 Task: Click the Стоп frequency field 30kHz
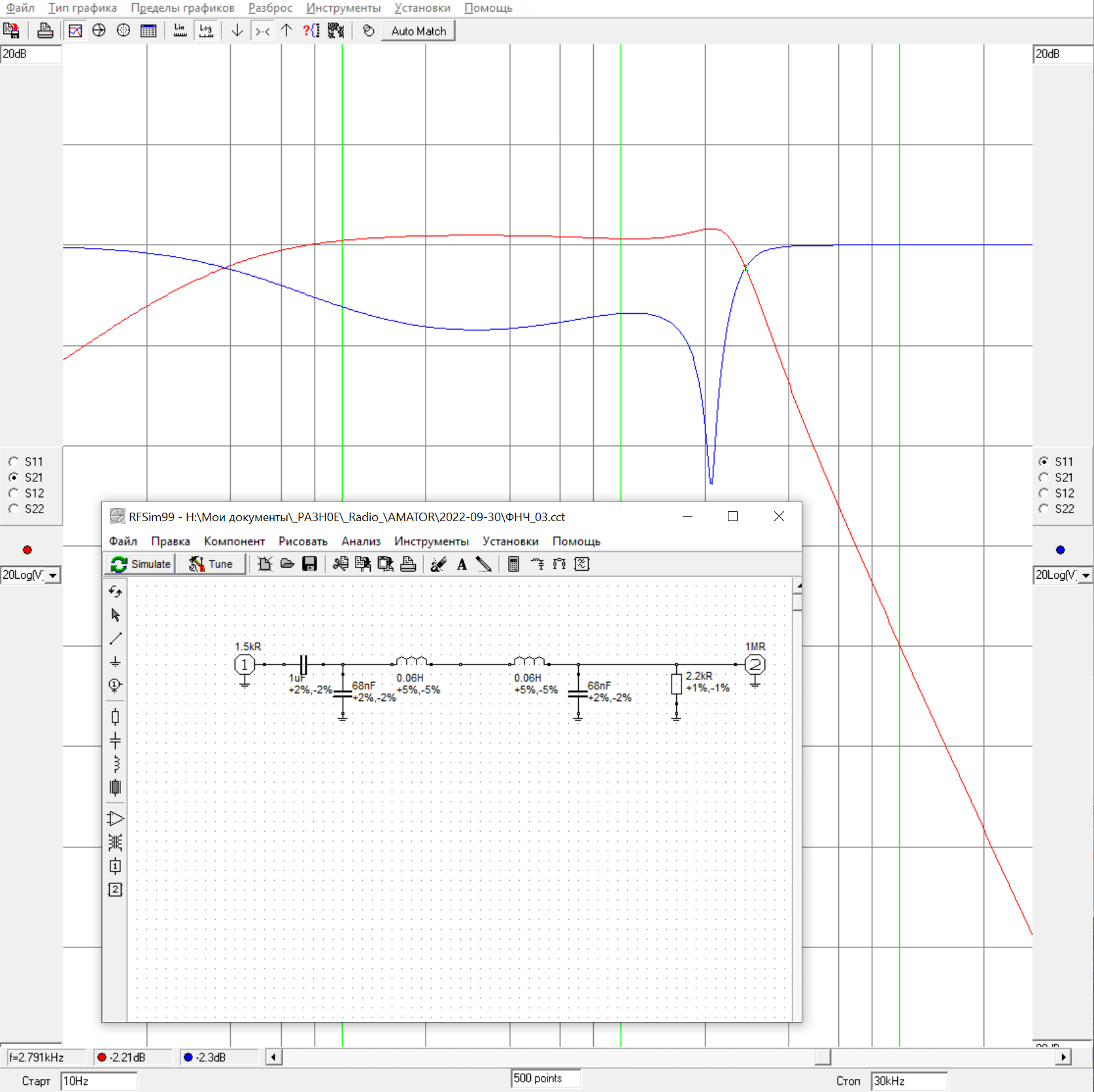pyautogui.click(x=909, y=1081)
